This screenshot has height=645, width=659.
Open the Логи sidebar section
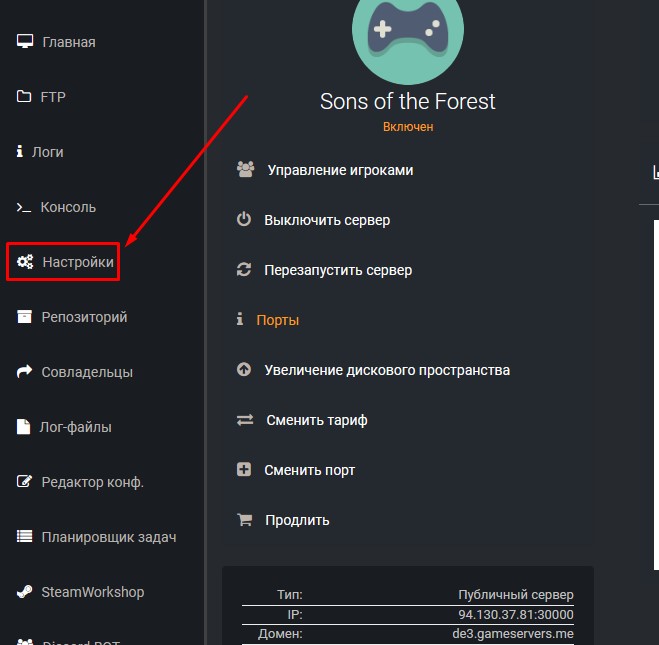point(47,152)
